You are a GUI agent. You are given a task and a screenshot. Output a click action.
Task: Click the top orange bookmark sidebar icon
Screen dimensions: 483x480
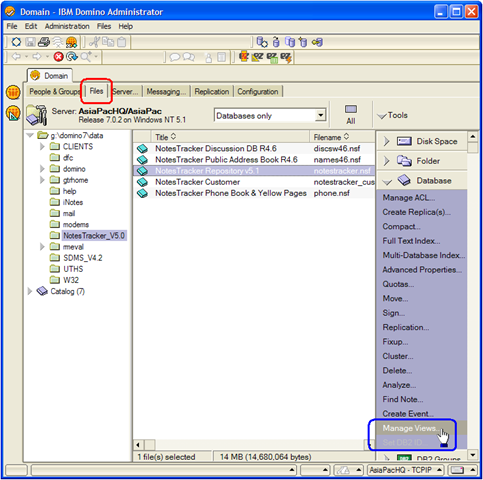[13, 92]
